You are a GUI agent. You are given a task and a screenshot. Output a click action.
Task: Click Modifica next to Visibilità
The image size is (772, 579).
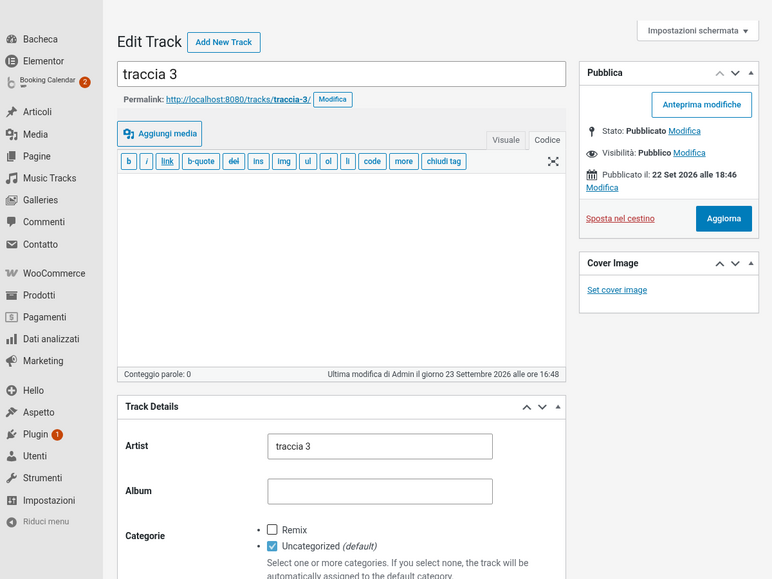[x=689, y=153]
